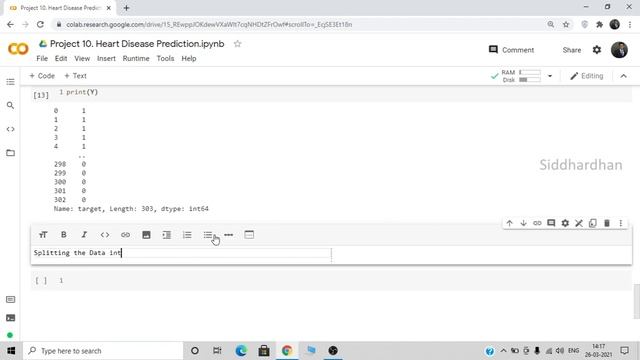Image resolution: width=640 pixels, height=360 pixels.
Task: Insert link in text cell
Action: pyautogui.click(x=125, y=235)
